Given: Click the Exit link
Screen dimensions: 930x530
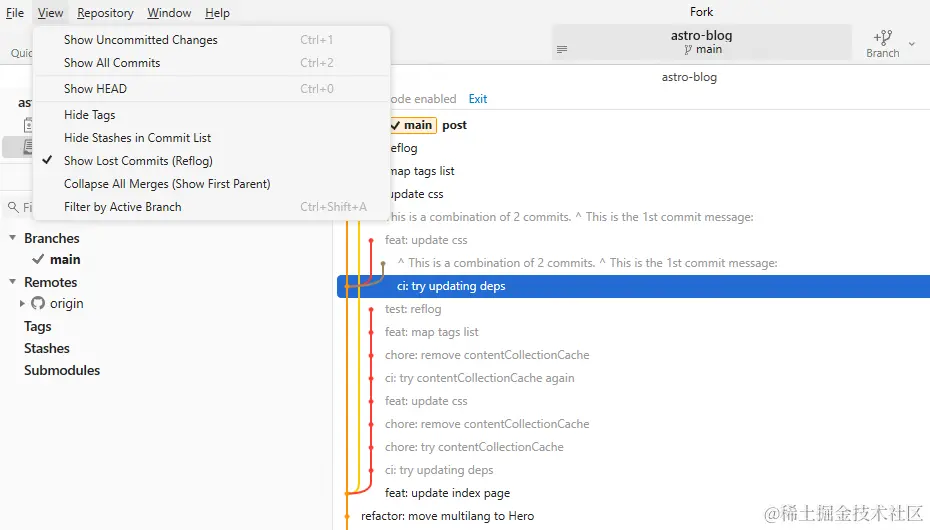Looking at the screenshot, I should tap(477, 99).
